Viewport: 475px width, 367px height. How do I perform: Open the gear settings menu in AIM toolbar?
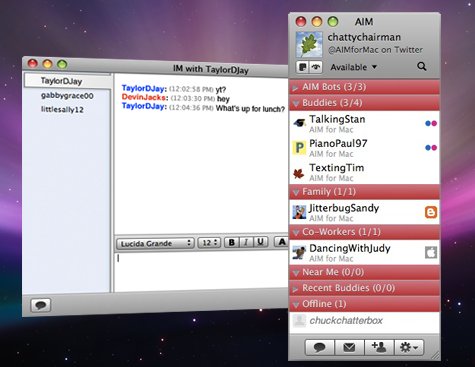pyautogui.click(x=409, y=348)
